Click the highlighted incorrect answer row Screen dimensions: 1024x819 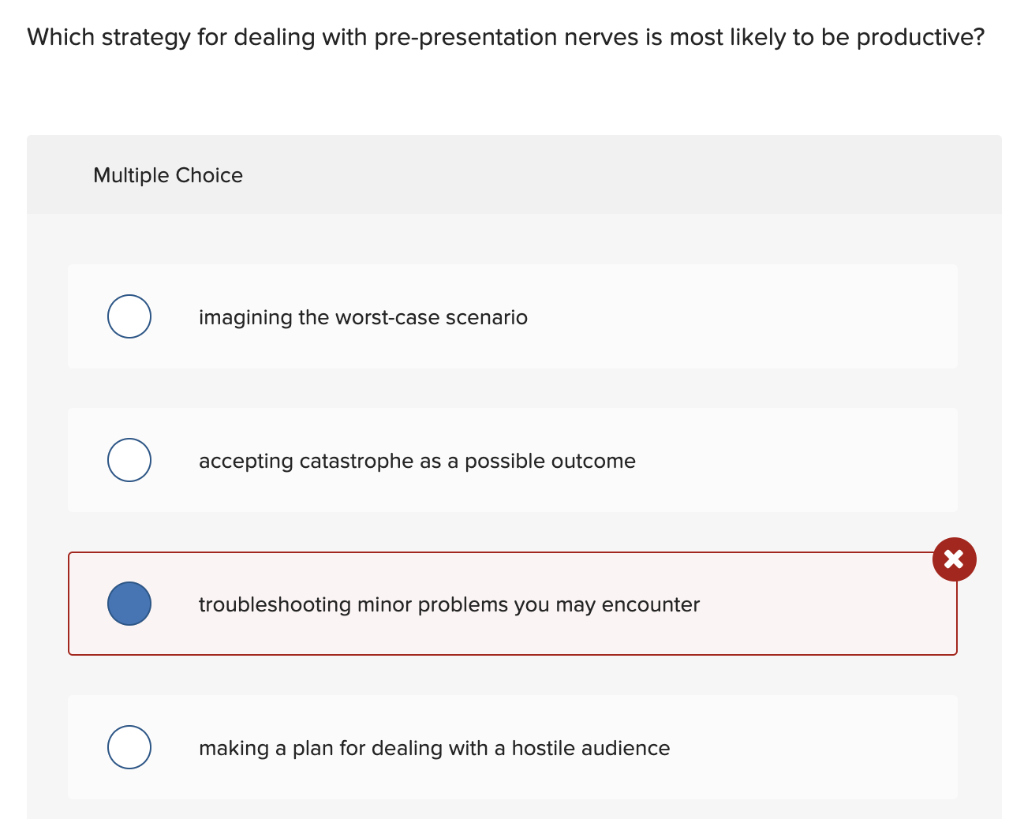point(512,603)
